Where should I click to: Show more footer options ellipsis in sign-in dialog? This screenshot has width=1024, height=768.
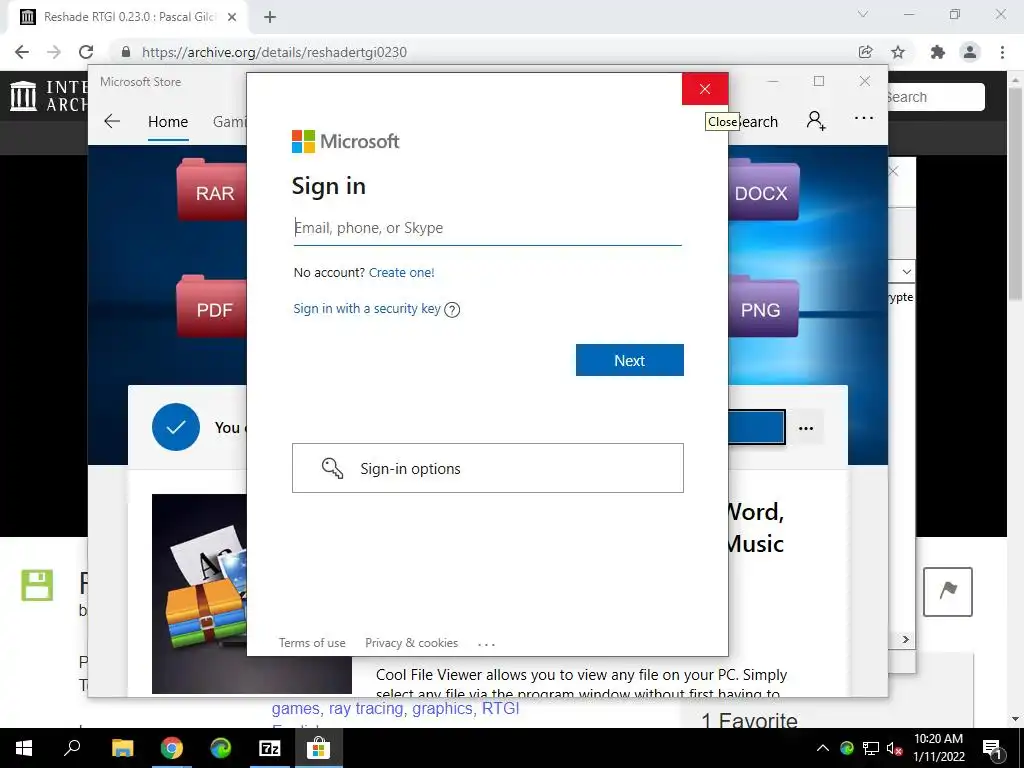pyautogui.click(x=487, y=644)
